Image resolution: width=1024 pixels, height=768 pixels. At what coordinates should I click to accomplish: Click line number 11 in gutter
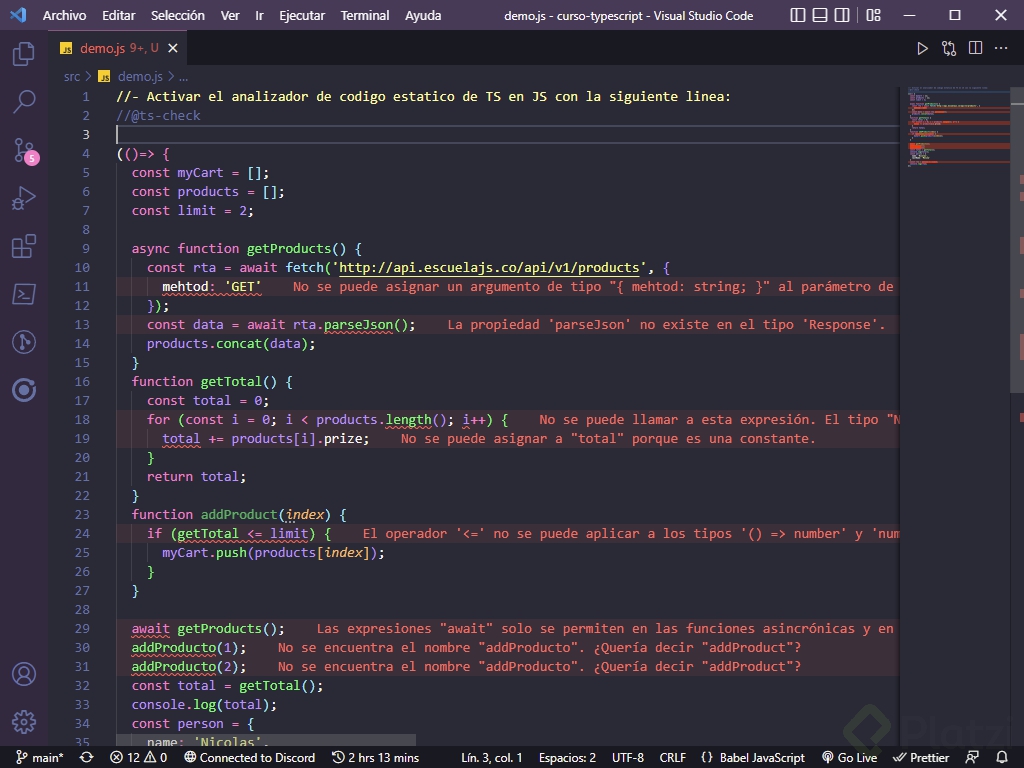tap(82, 287)
